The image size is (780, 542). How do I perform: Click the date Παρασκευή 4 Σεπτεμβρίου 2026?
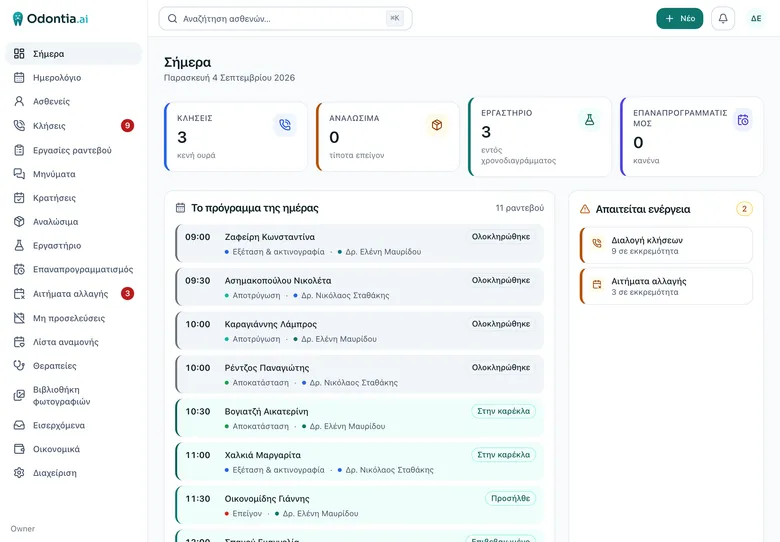[229, 78]
